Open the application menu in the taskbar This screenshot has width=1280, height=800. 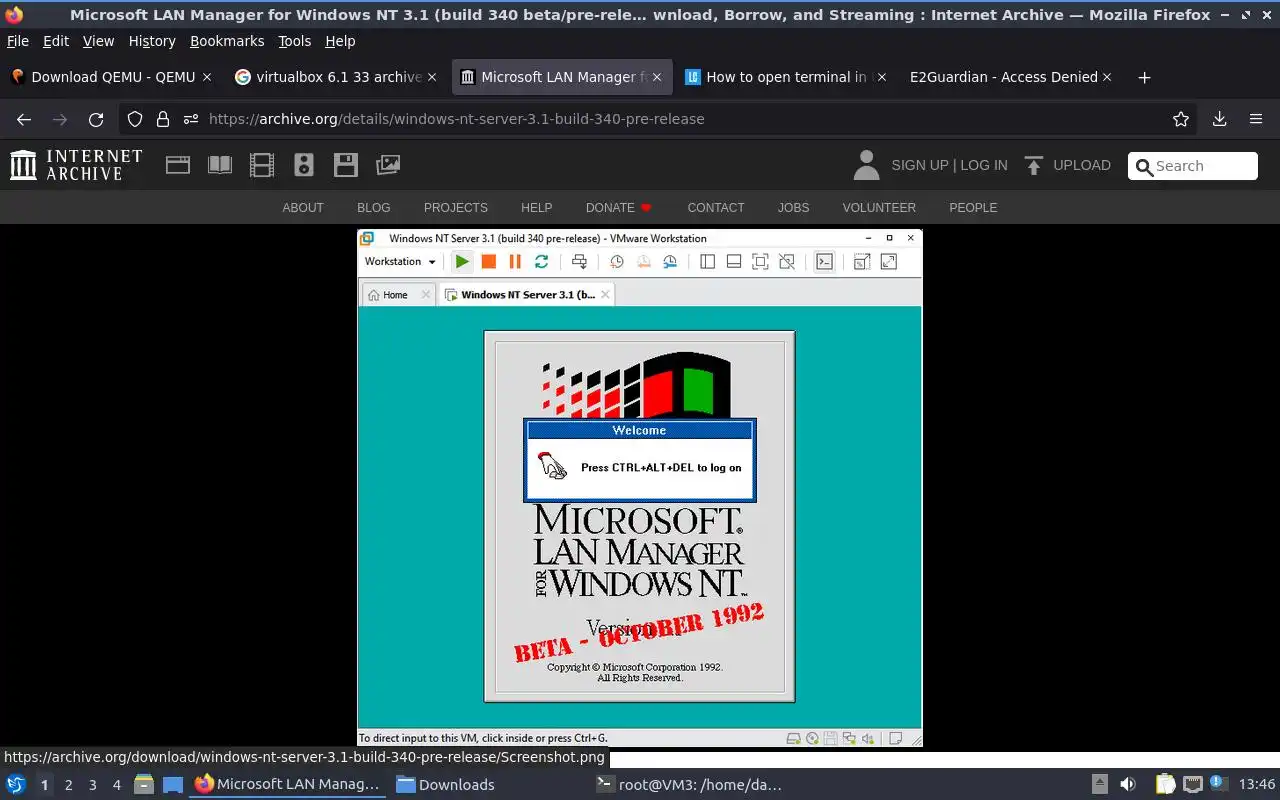point(16,784)
